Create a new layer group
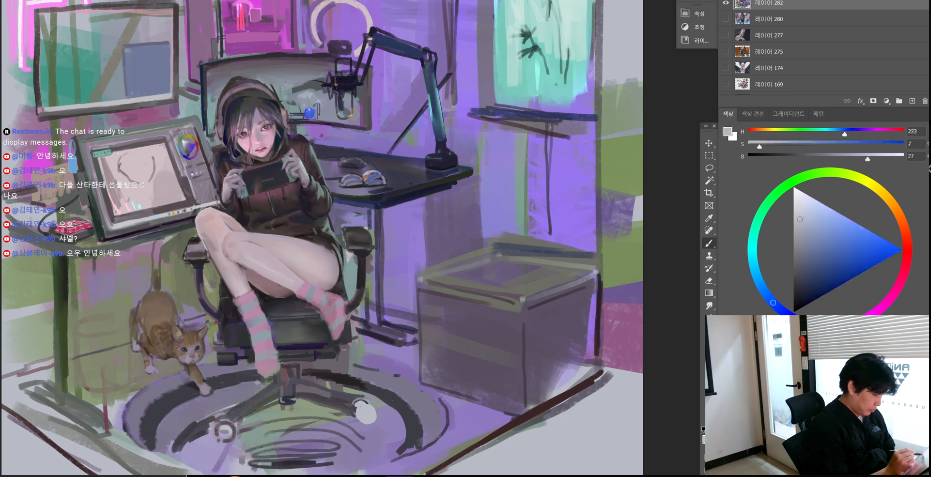This screenshot has height=477, width=931. tap(899, 101)
